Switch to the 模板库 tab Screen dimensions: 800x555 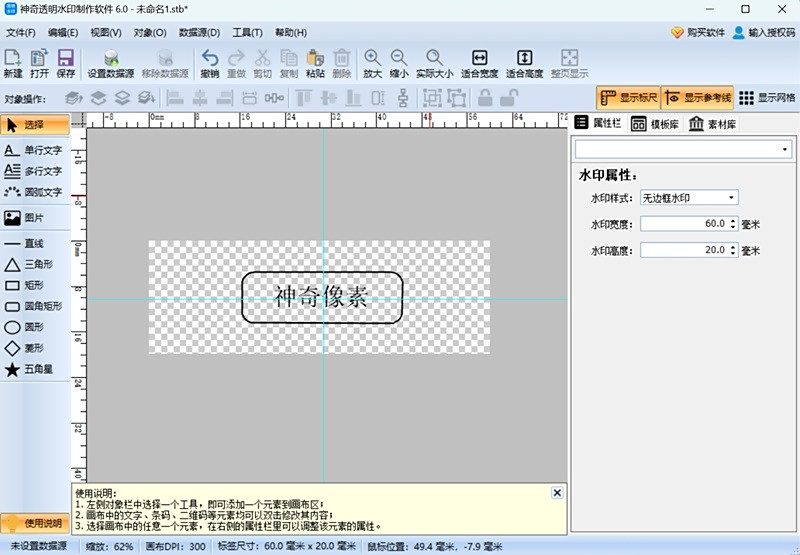(655, 124)
